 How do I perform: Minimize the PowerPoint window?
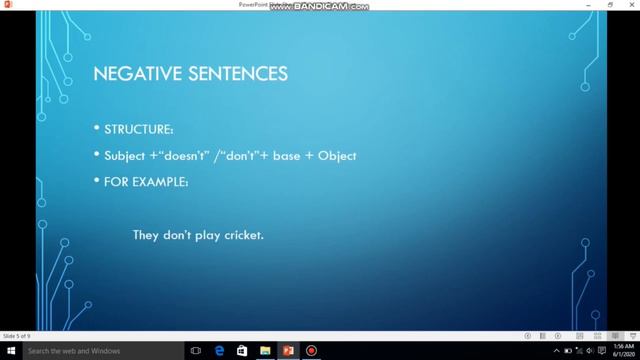[x=588, y=5]
